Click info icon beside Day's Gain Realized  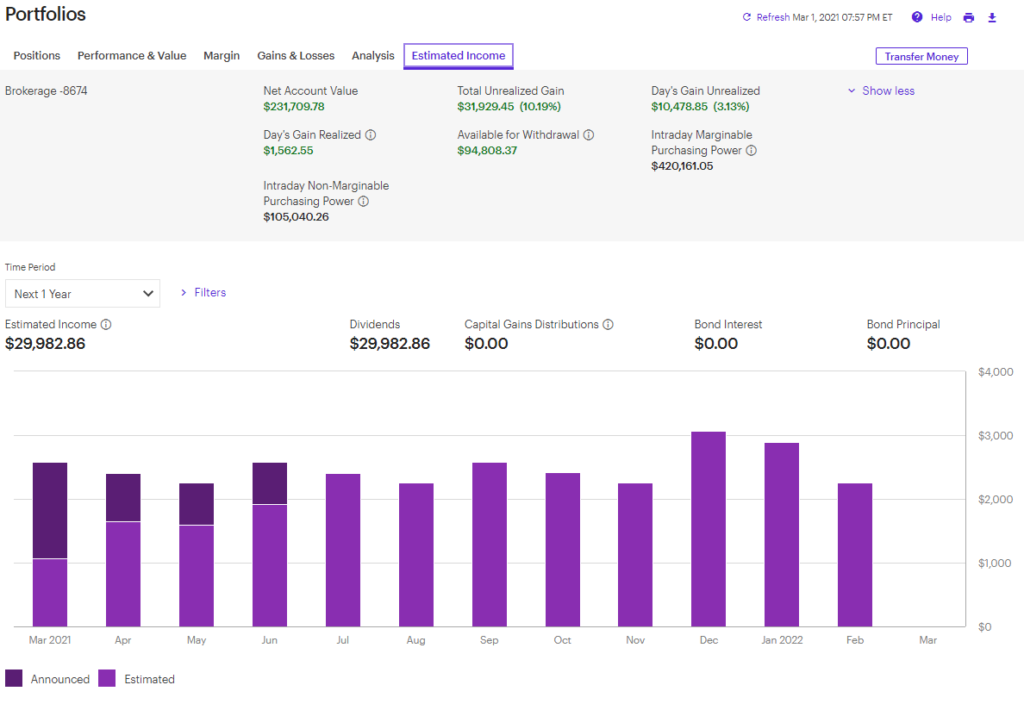click(x=371, y=135)
